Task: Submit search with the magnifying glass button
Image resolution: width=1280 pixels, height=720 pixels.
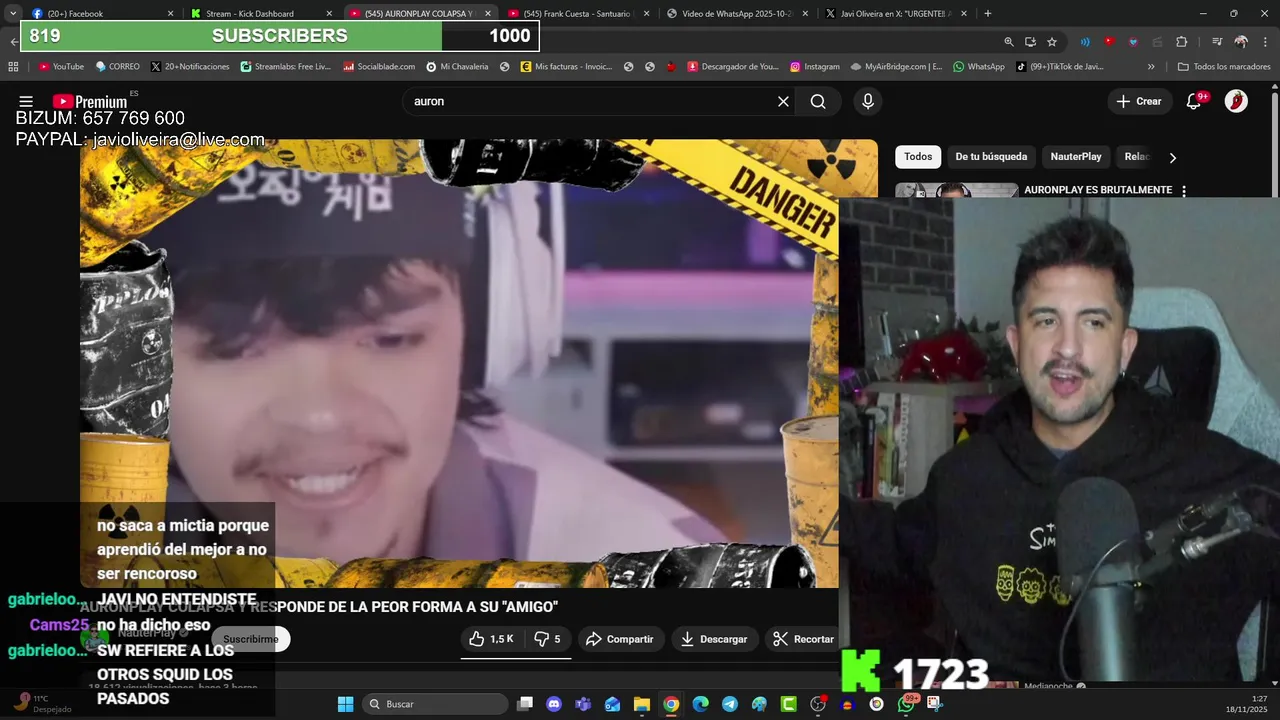Action: tap(818, 101)
